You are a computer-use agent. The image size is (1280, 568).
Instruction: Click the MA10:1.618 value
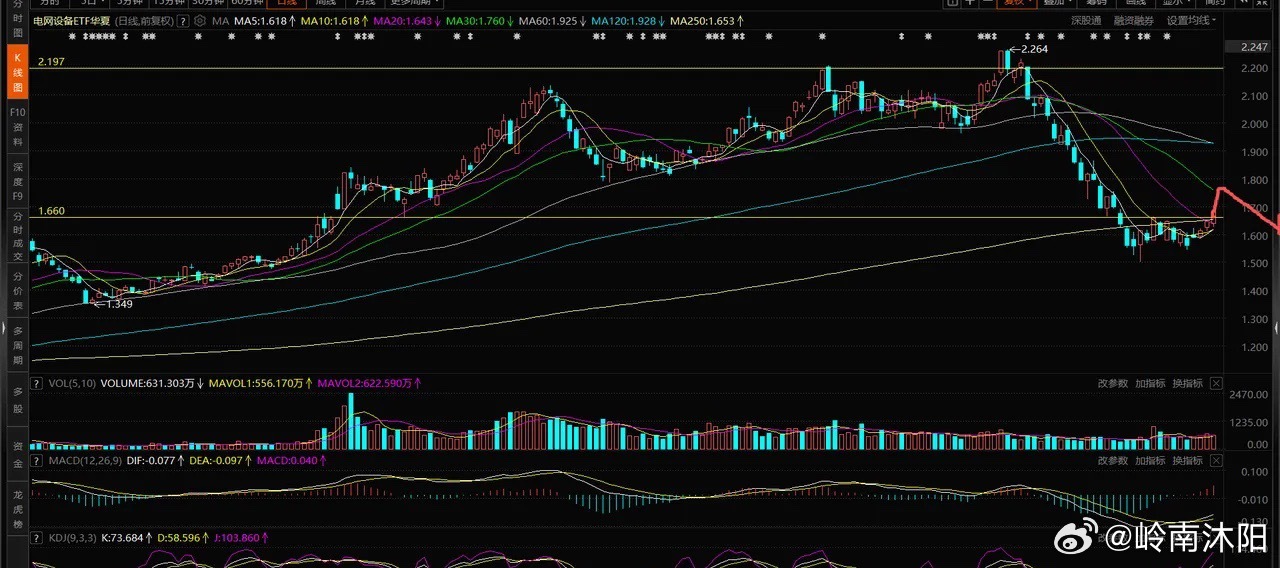pos(333,20)
